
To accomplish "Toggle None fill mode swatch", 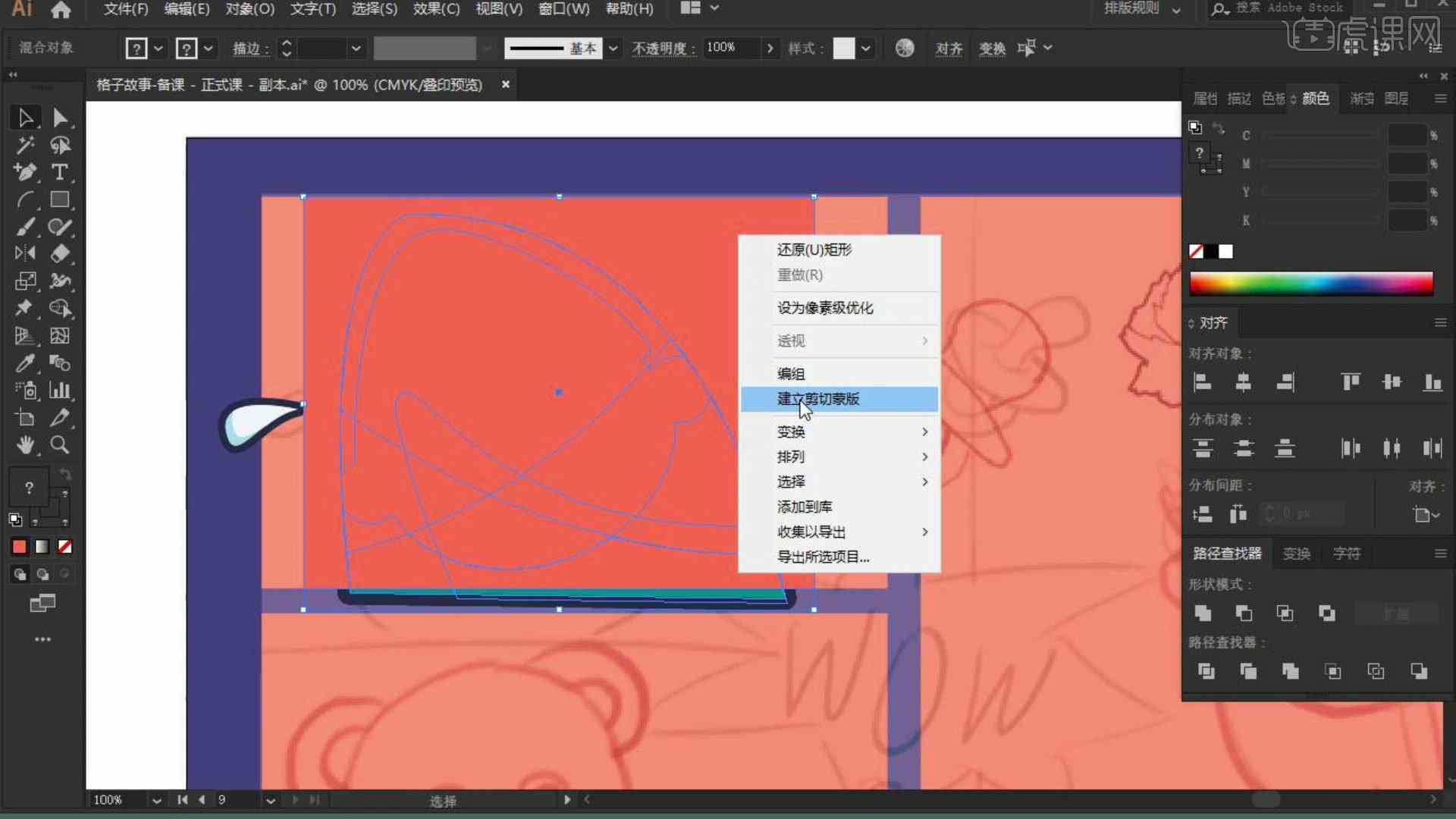I will pos(65,547).
